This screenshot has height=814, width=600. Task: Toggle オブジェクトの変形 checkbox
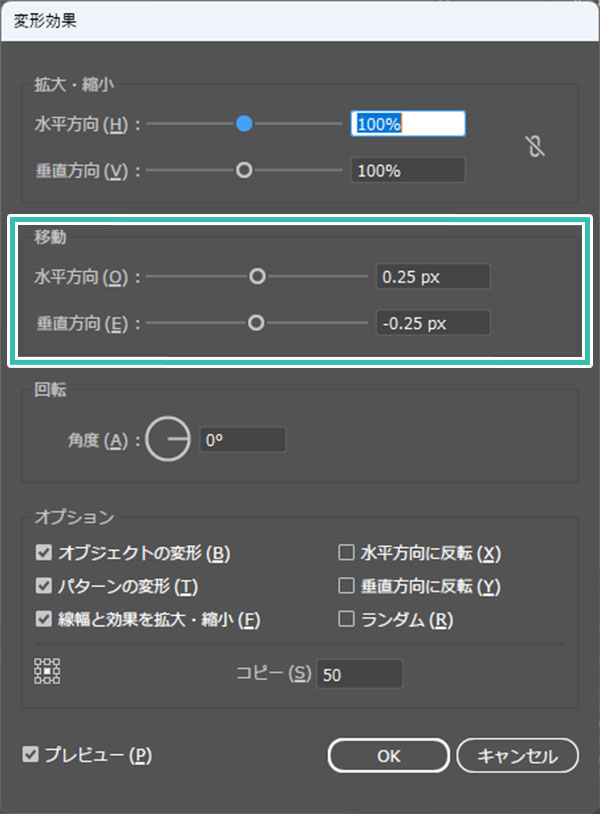point(44,552)
